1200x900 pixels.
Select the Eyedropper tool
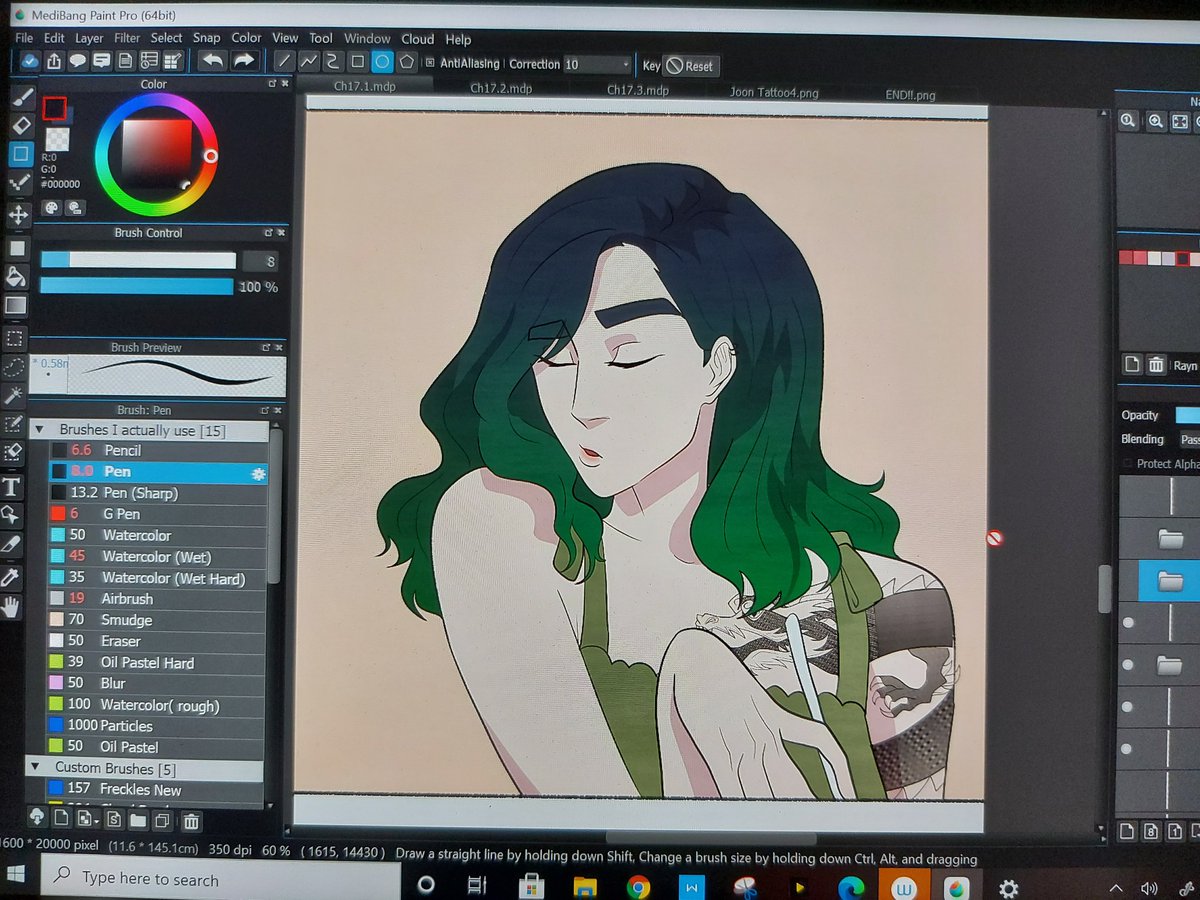(x=11, y=577)
